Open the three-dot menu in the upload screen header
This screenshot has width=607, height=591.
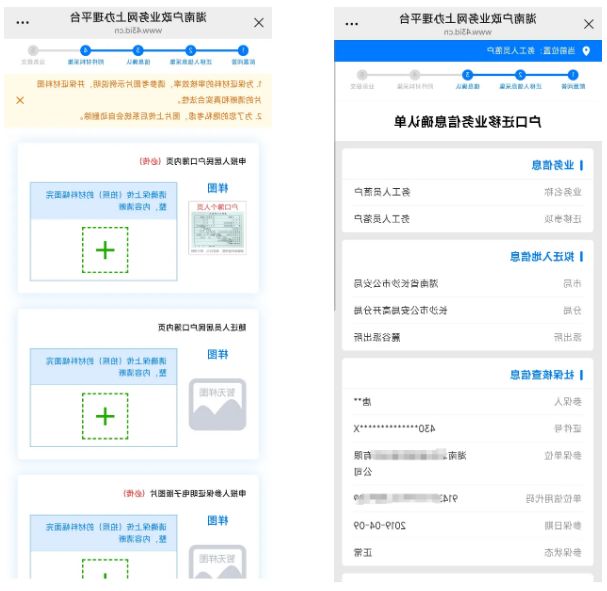pos(22,23)
